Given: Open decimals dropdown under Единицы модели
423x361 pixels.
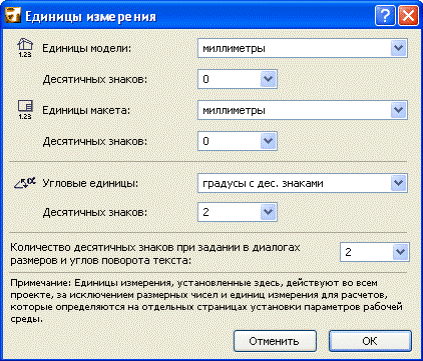Looking at the screenshot, I should click(x=237, y=79).
